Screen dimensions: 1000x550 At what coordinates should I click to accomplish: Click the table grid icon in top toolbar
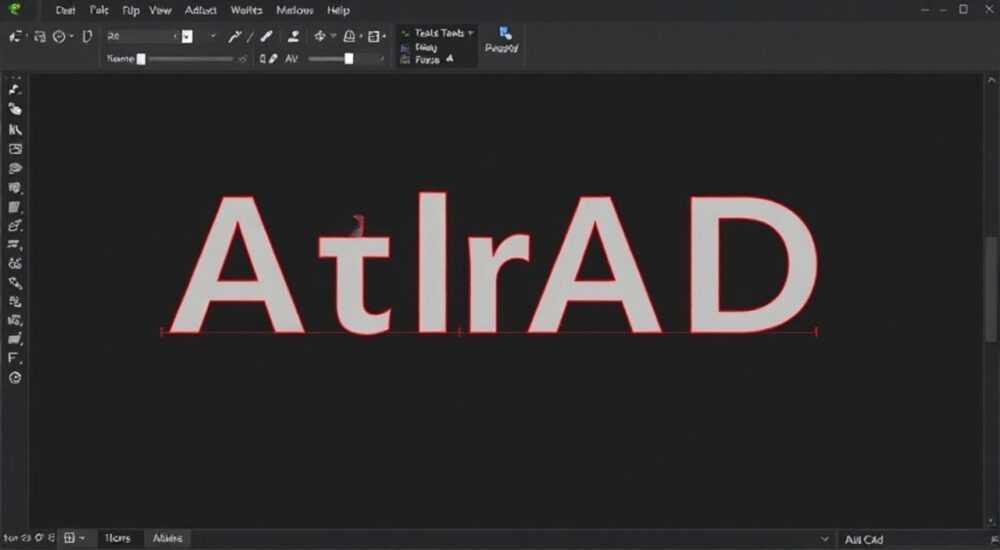[374, 36]
